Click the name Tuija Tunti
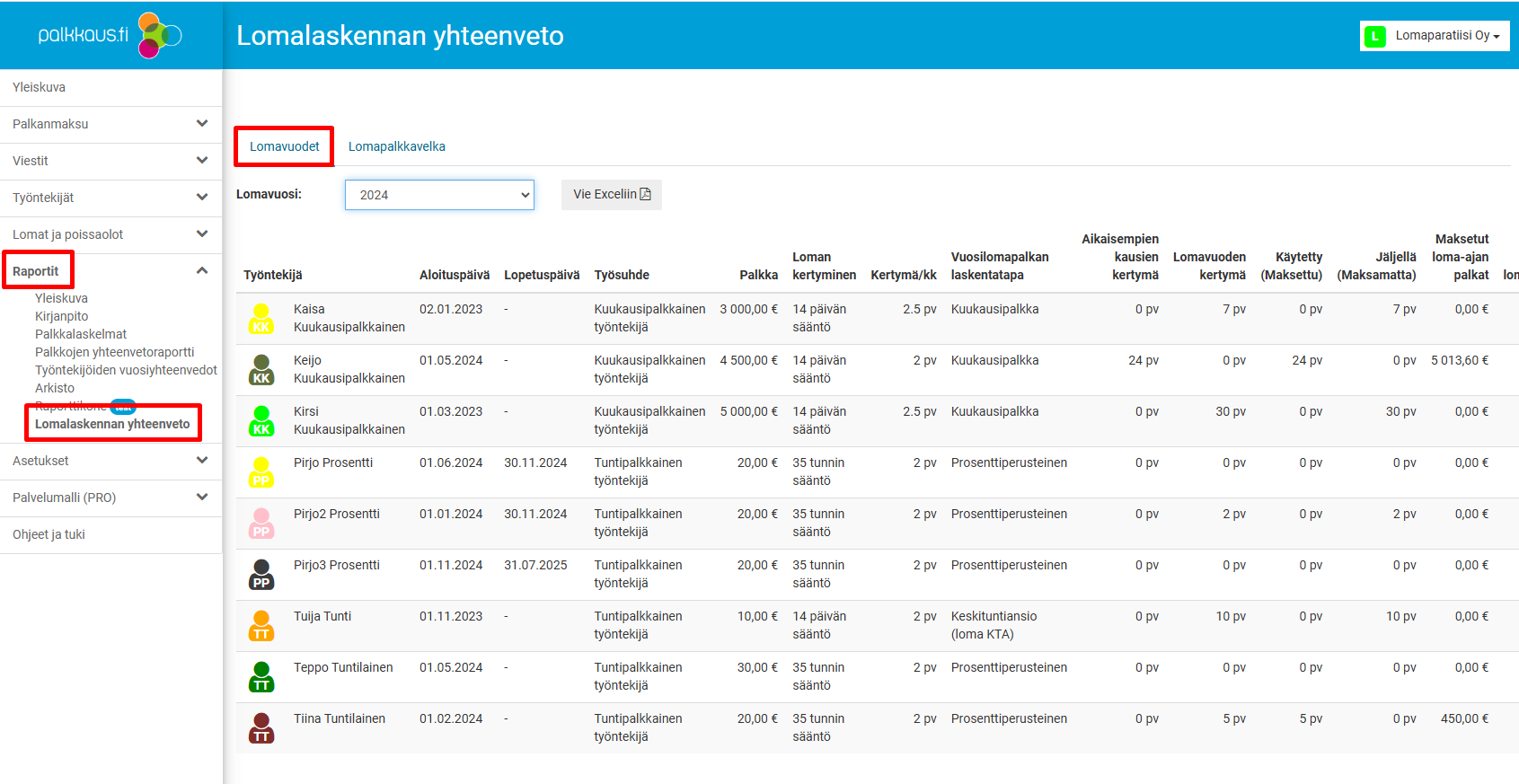 pyautogui.click(x=322, y=616)
